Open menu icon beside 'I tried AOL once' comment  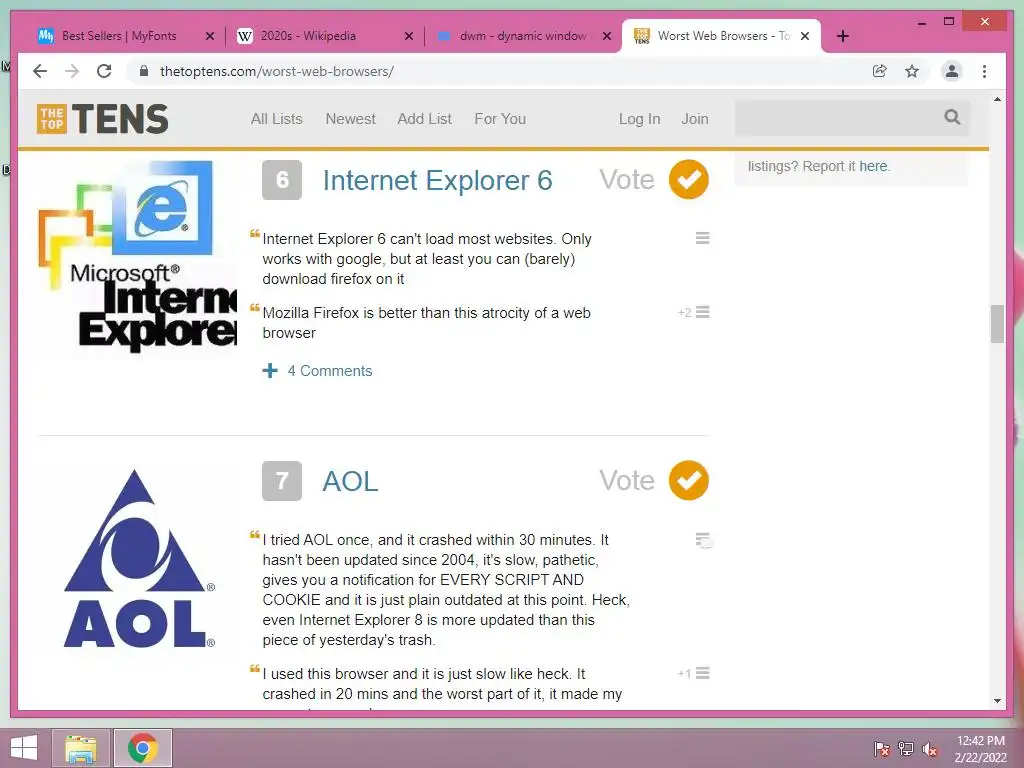[703, 540]
